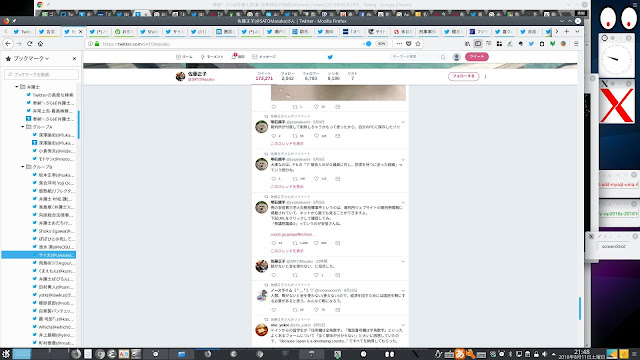640x360 pixels.
Task: Open the フォロワー count tab on profile
Action: pos(311,76)
